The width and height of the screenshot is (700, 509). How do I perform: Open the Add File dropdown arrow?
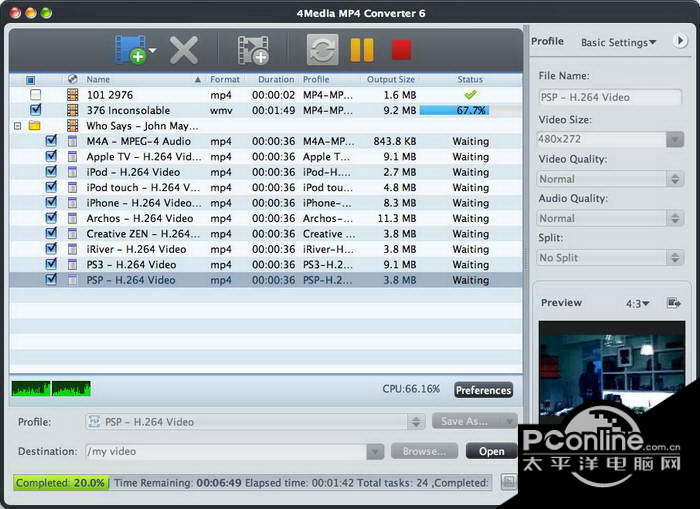pyautogui.click(x=153, y=50)
